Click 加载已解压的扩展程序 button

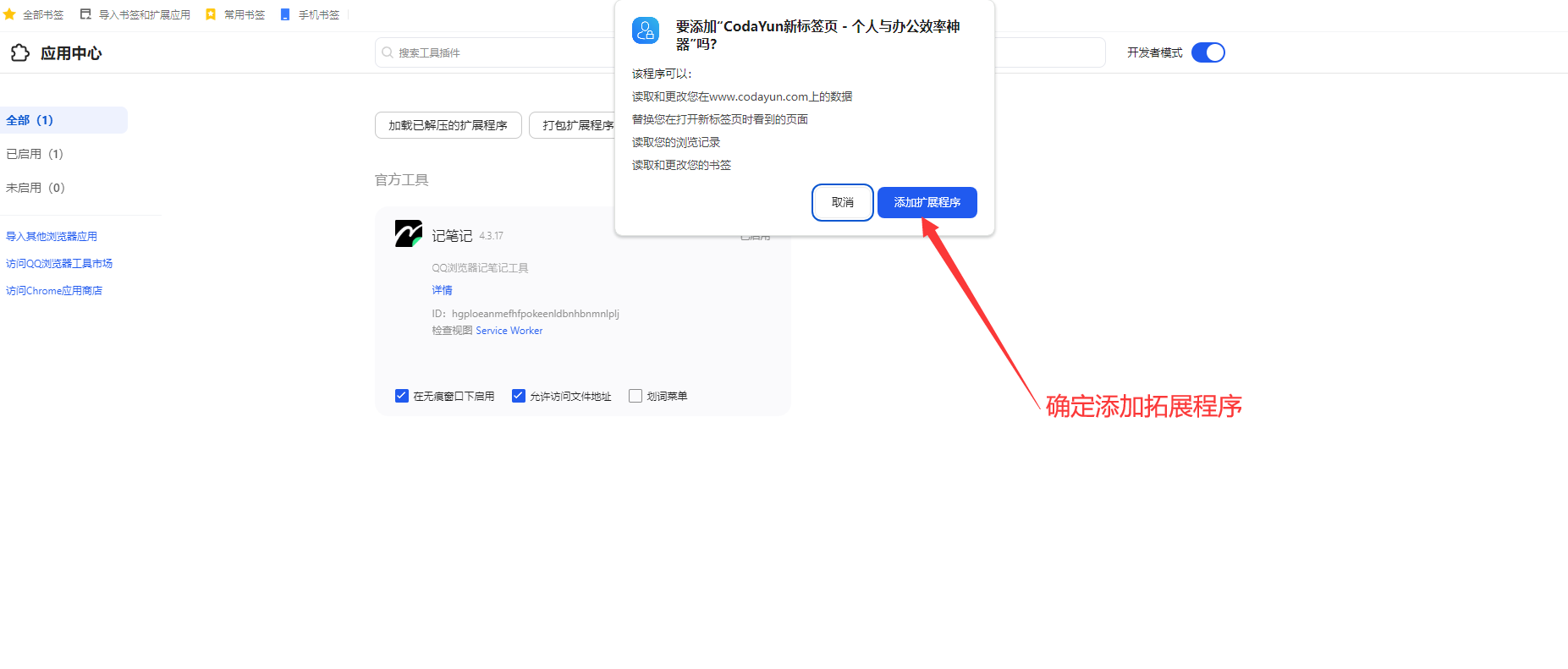(x=448, y=125)
